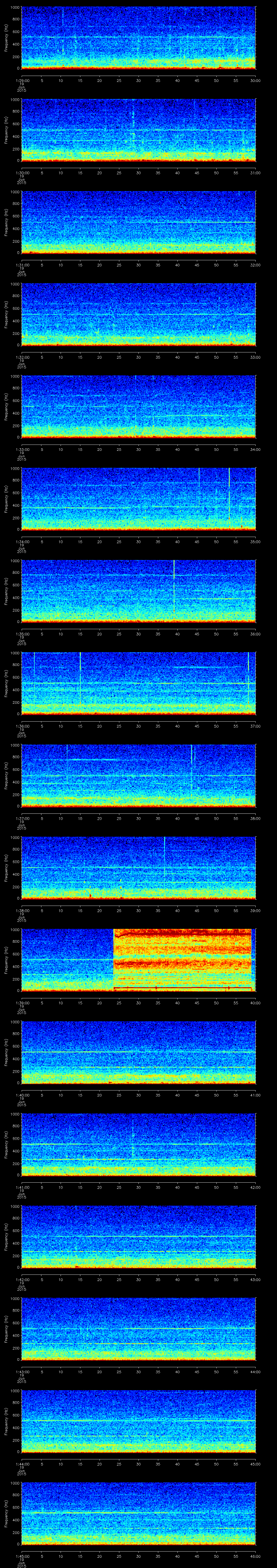Click the spectrogram panel starting at 1:30:00
The image size is (277, 1568).
click(139, 130)
